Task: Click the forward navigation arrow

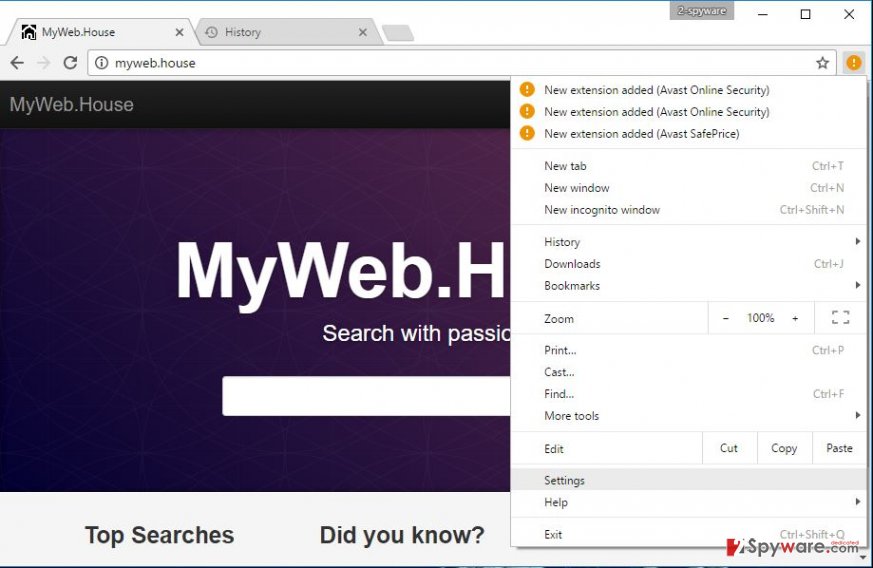Action: [43, 63]
